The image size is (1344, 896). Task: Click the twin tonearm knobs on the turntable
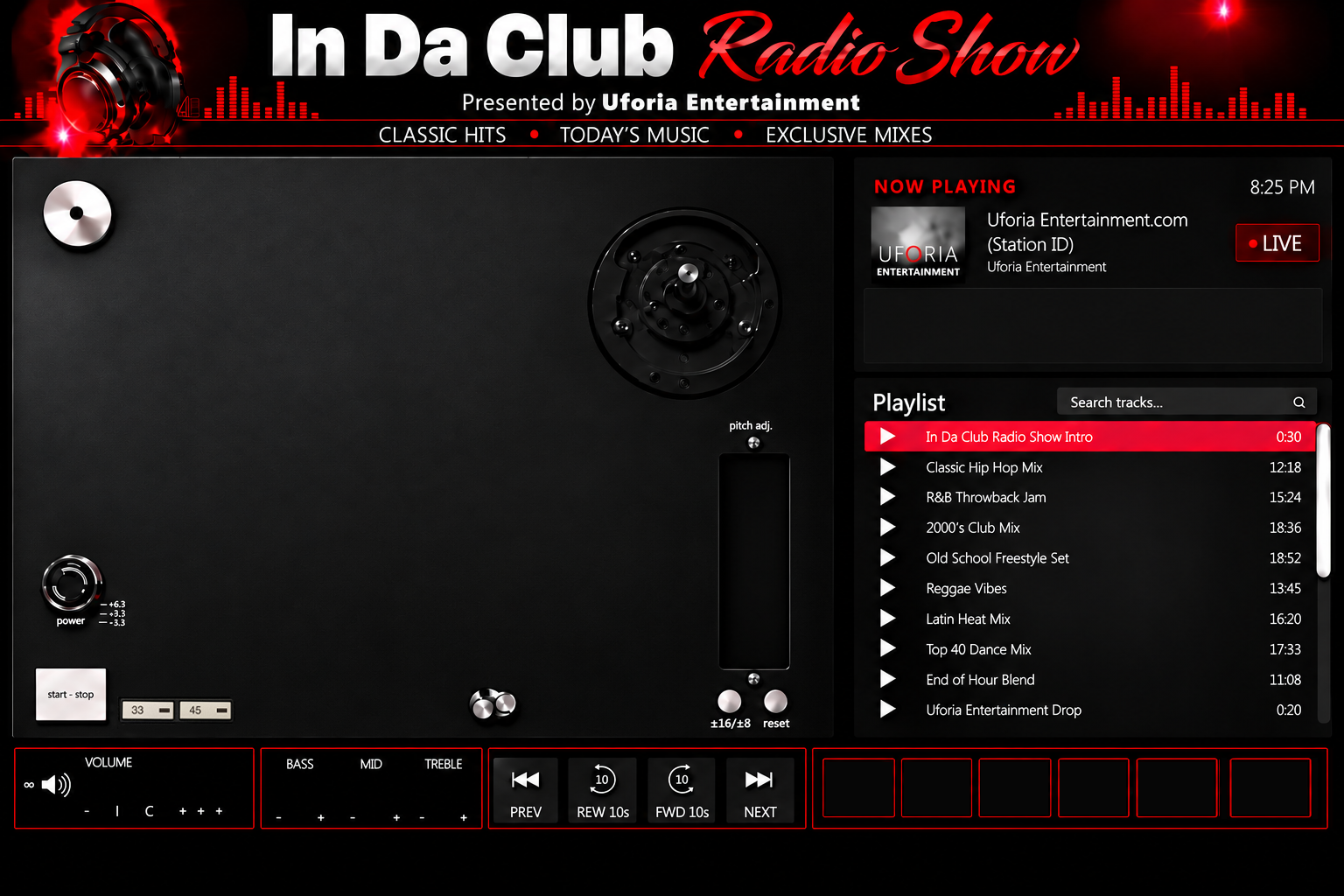tap(493, 704)
